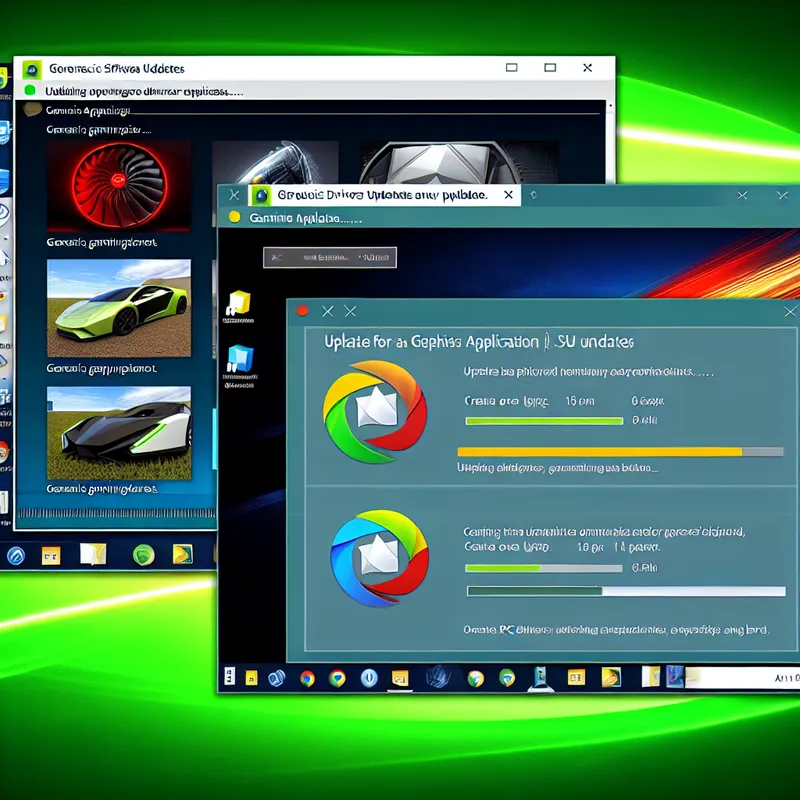The width and height of the screenshot is (800, 800).
Task: Open the orange folder icon in the back window's taskbar
Action: [51, 555]
